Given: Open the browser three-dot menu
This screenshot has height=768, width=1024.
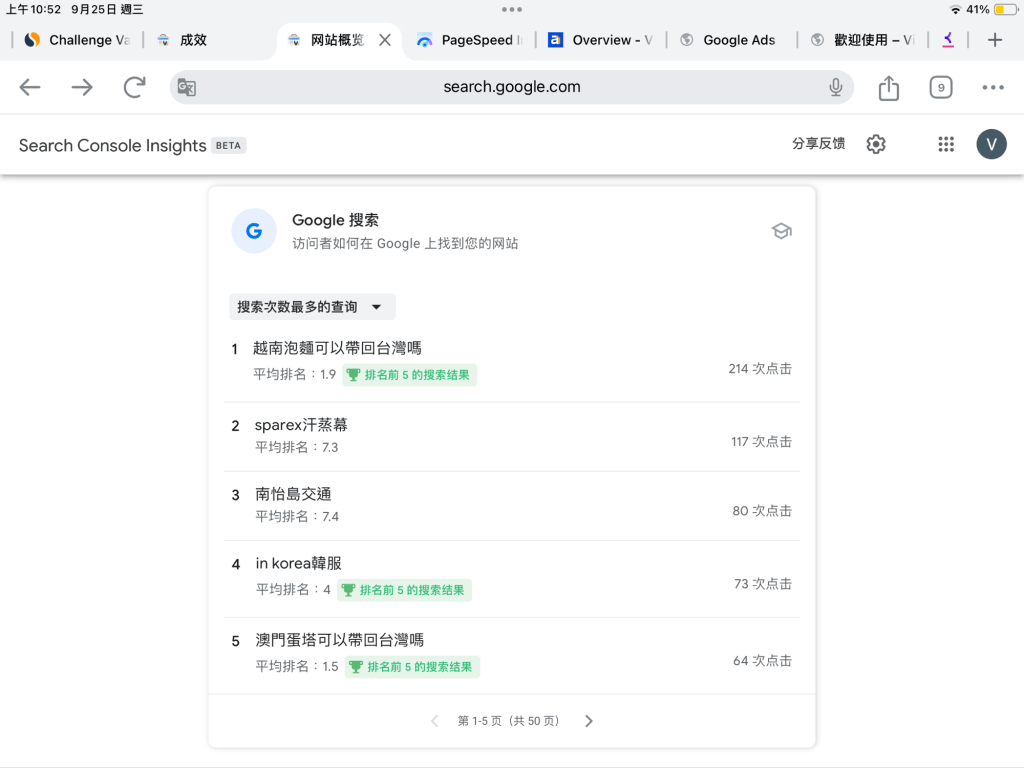Looking at the screenshot, I should 992,87.
